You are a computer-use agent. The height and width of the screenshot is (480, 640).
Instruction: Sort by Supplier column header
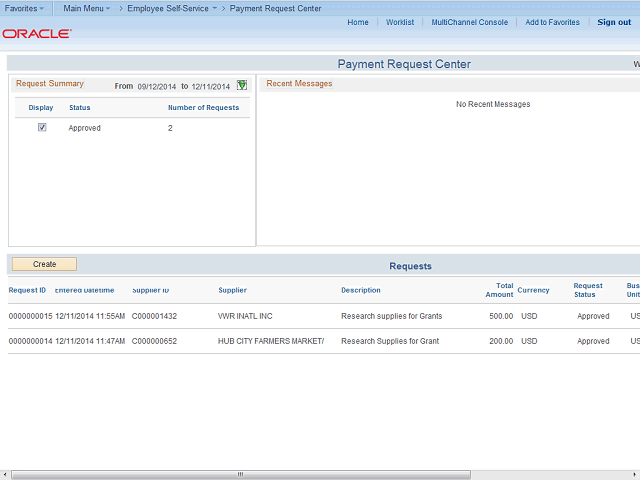coord(232,290)
